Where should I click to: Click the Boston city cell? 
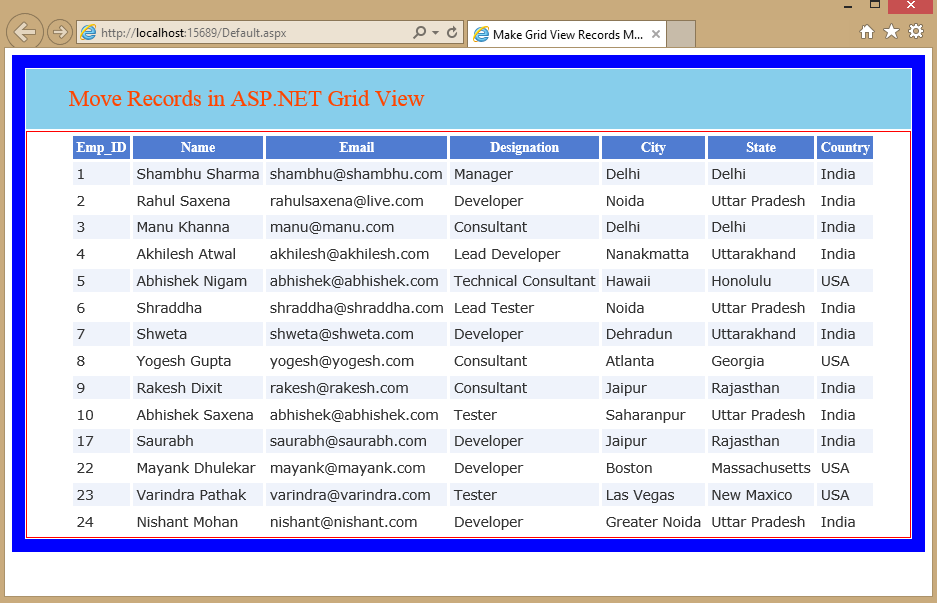(653, 468)
